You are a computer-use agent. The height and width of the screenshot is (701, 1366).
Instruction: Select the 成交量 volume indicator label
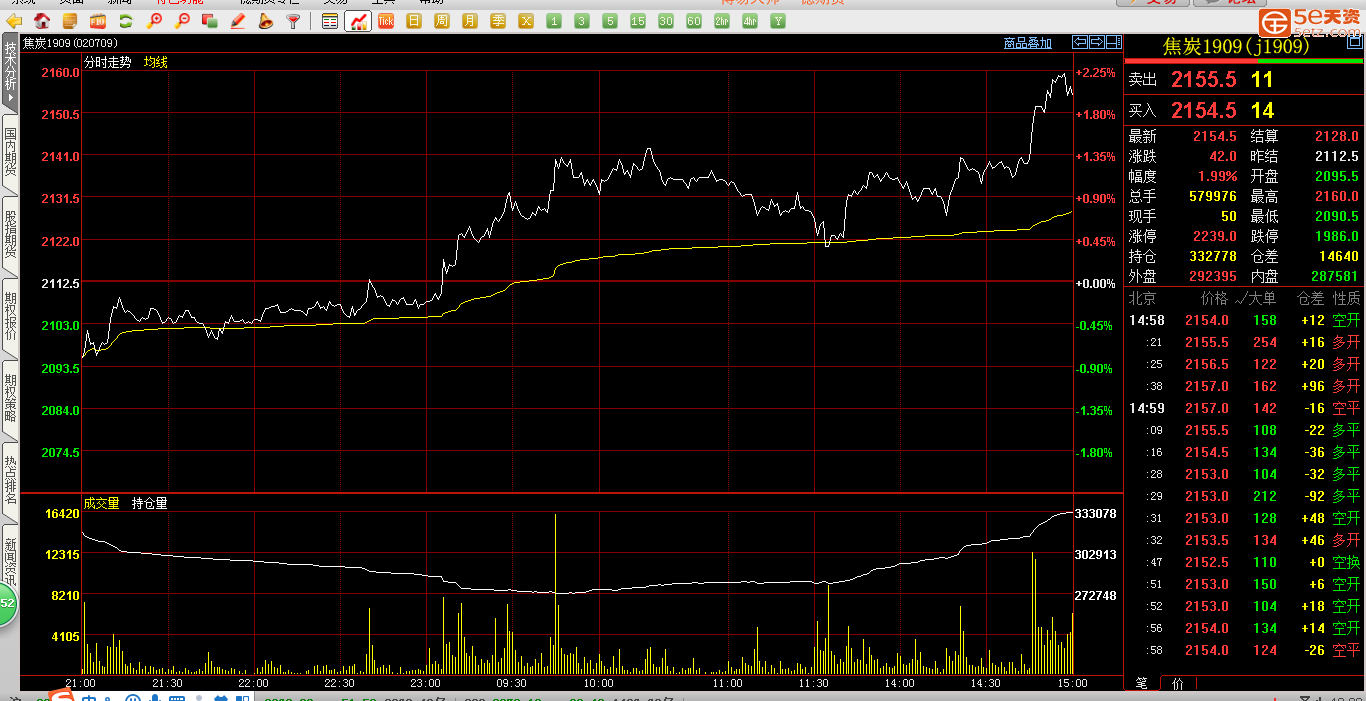101,503
